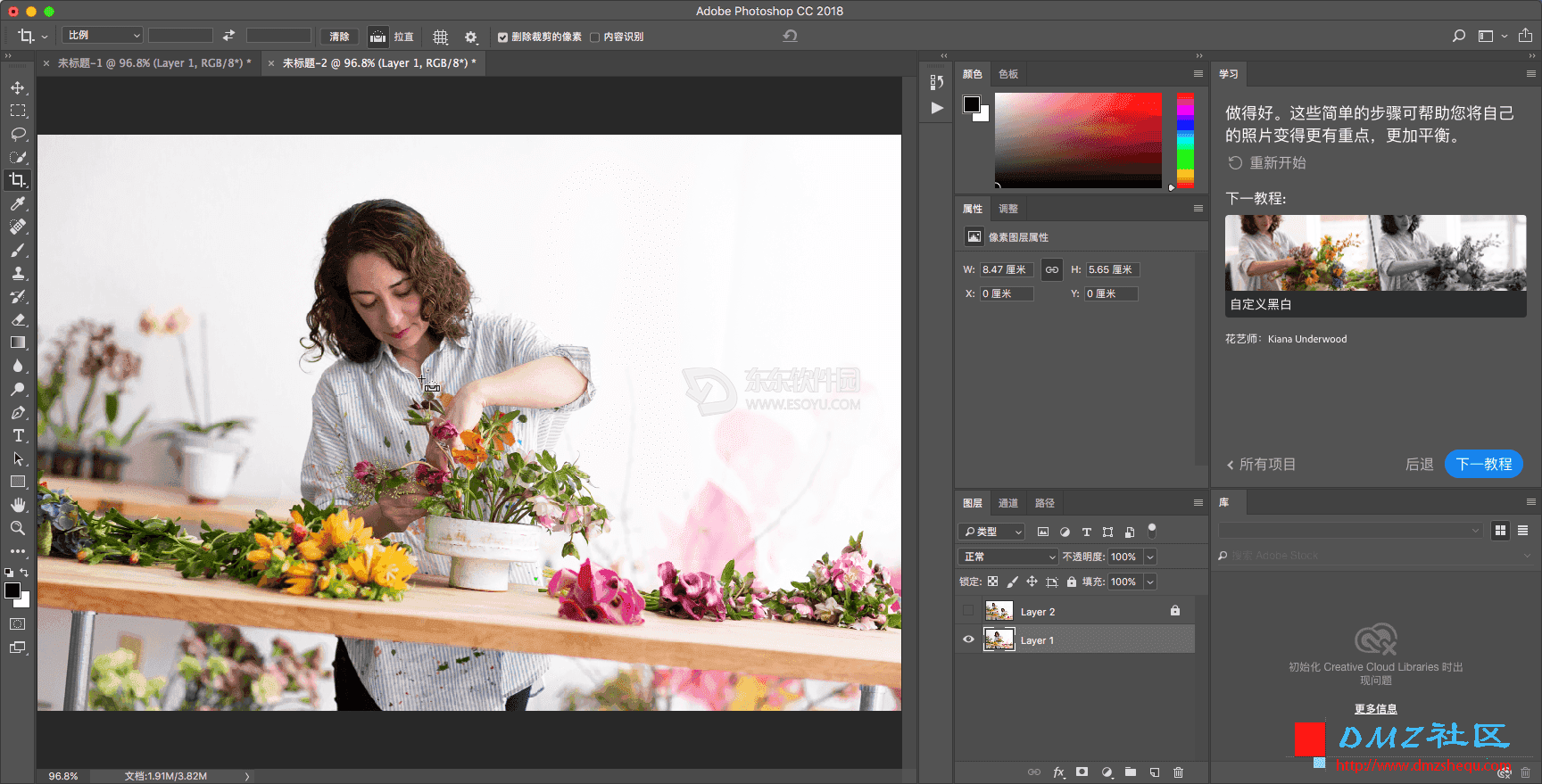This screenshot has width=1542, height=784.
Task: Open blend mode (正常) dropdown
Action: 1008,557
